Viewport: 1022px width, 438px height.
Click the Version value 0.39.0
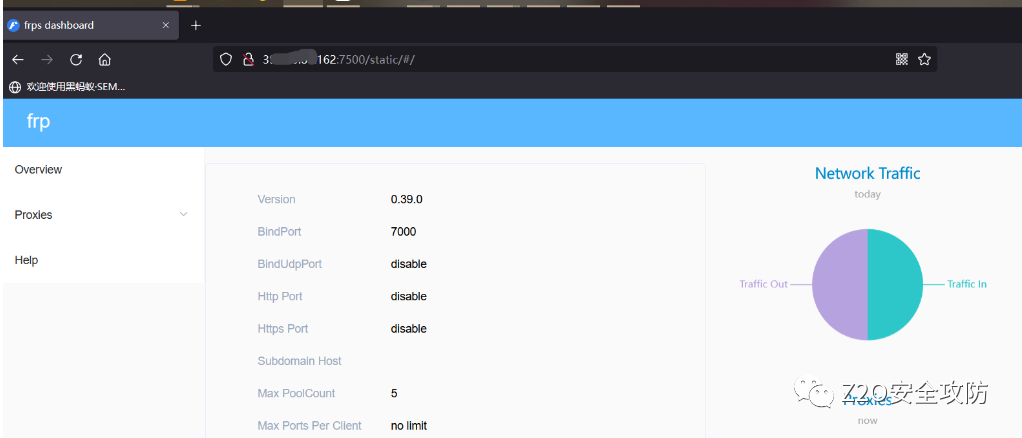(x=407, y=199)
